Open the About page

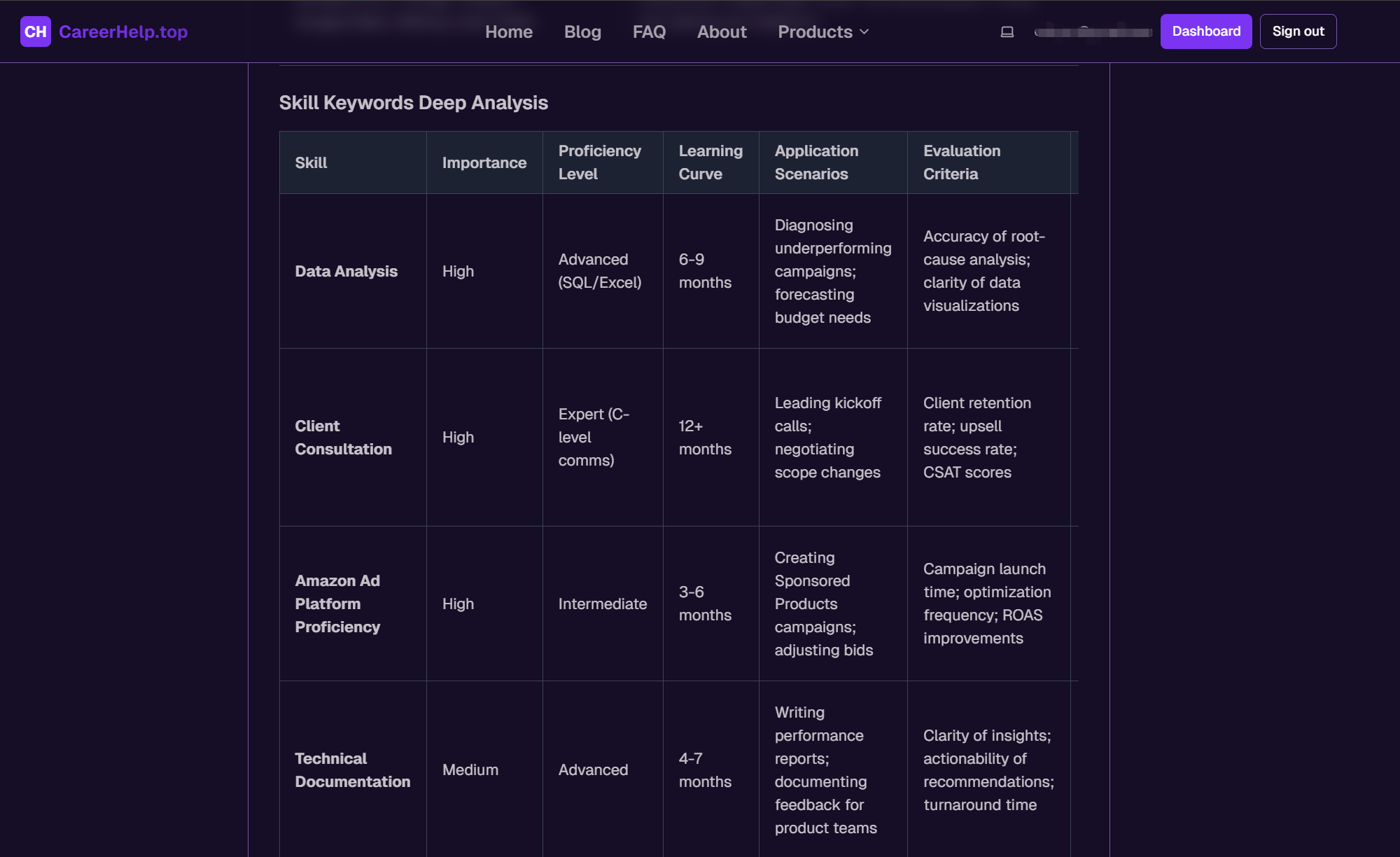[722, 32]
